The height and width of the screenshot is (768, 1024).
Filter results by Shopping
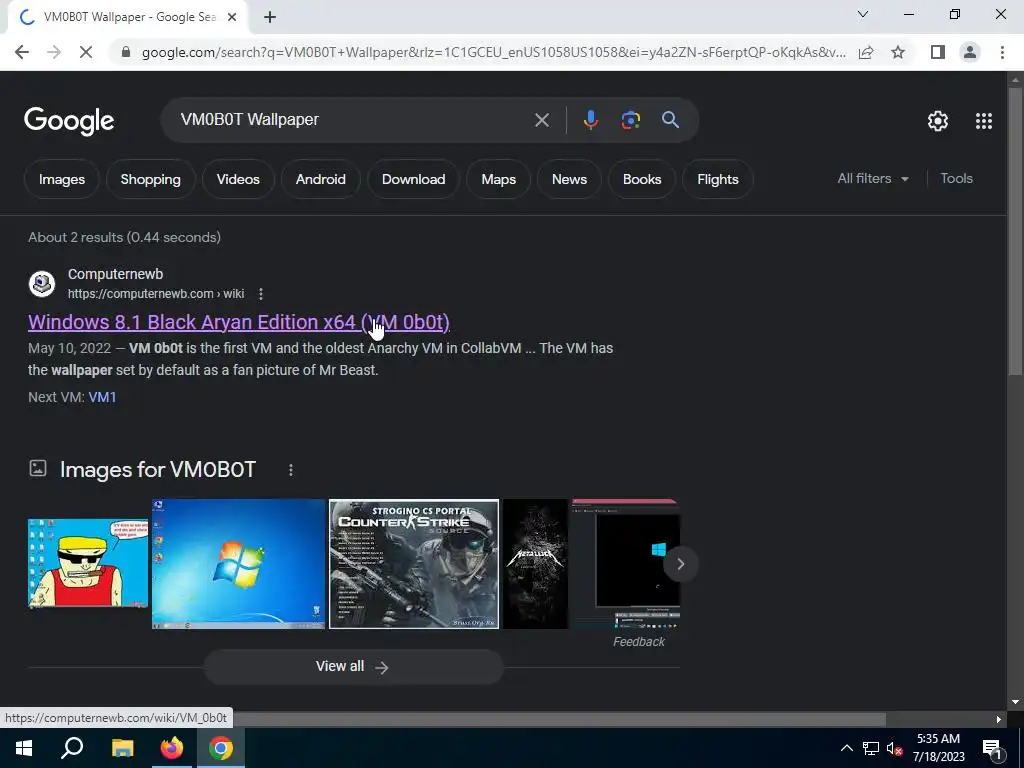click(150, 180)
